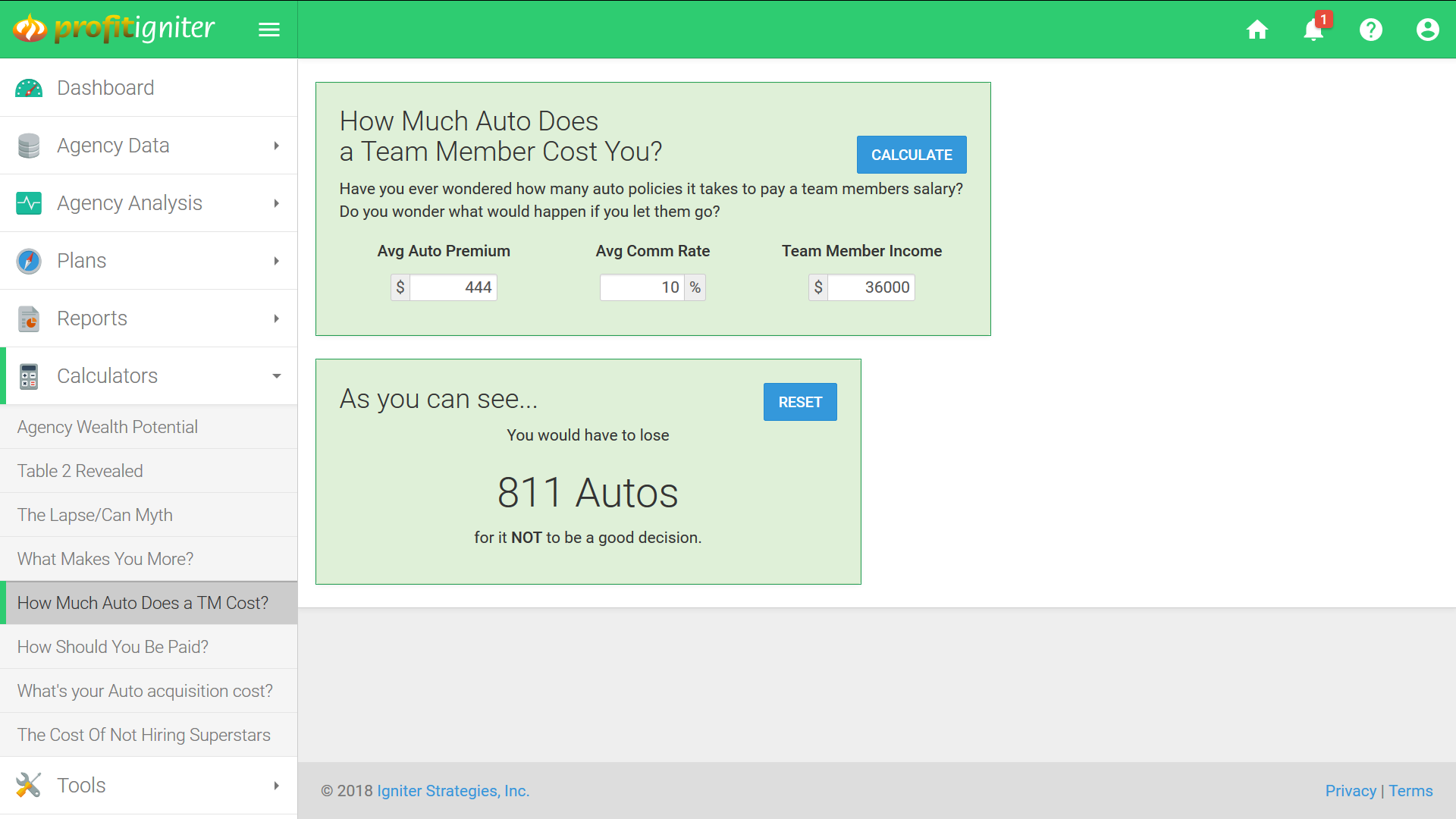
Task: Expand the Reports submenu arrow
Action: point(277,318)
